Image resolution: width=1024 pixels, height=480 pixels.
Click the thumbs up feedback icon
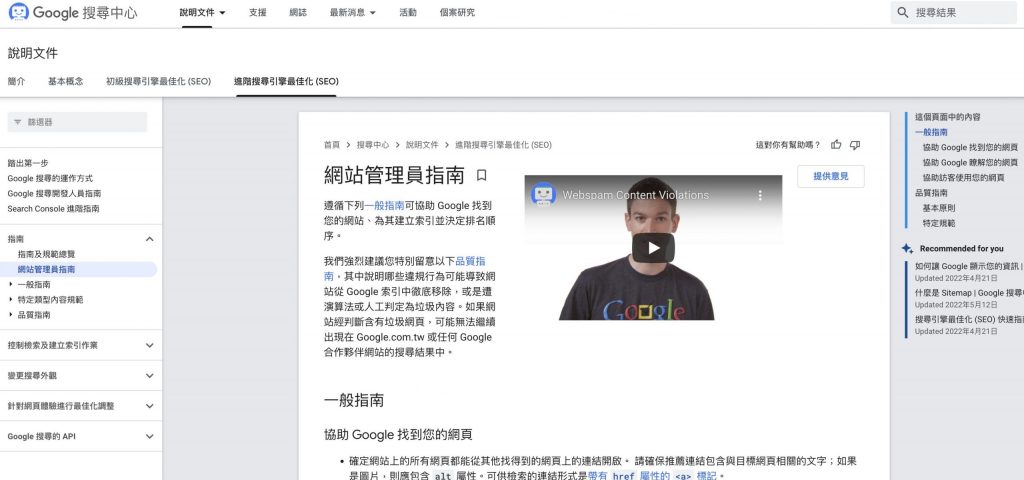pyautogui.click(x=836, y=145)
